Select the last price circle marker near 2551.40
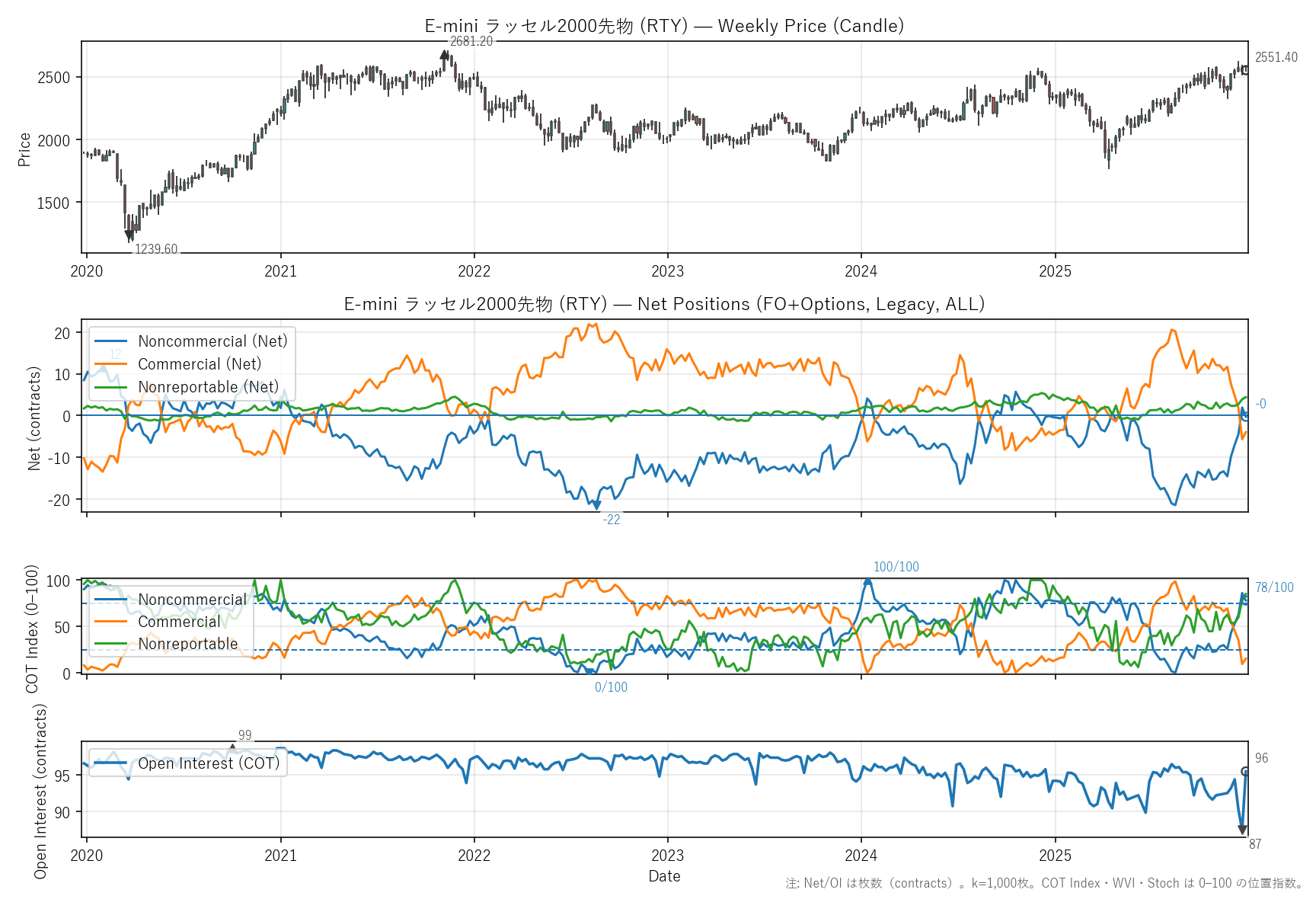Screen dimensions: 1316x899 (x=1245, y=70)
